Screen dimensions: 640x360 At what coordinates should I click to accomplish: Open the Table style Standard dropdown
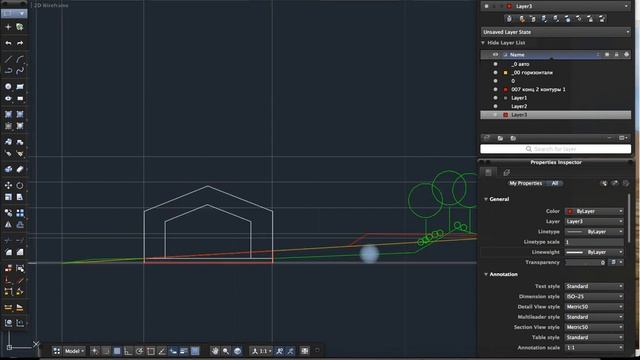[594, 337]
